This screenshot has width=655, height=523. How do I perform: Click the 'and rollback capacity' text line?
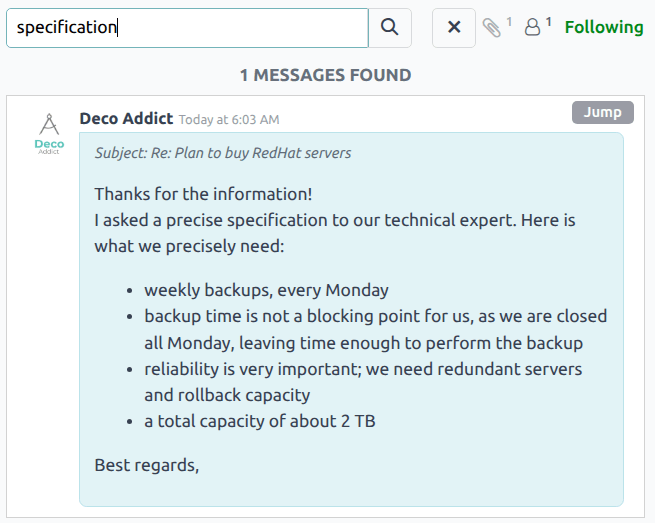(x=227, y=395)
